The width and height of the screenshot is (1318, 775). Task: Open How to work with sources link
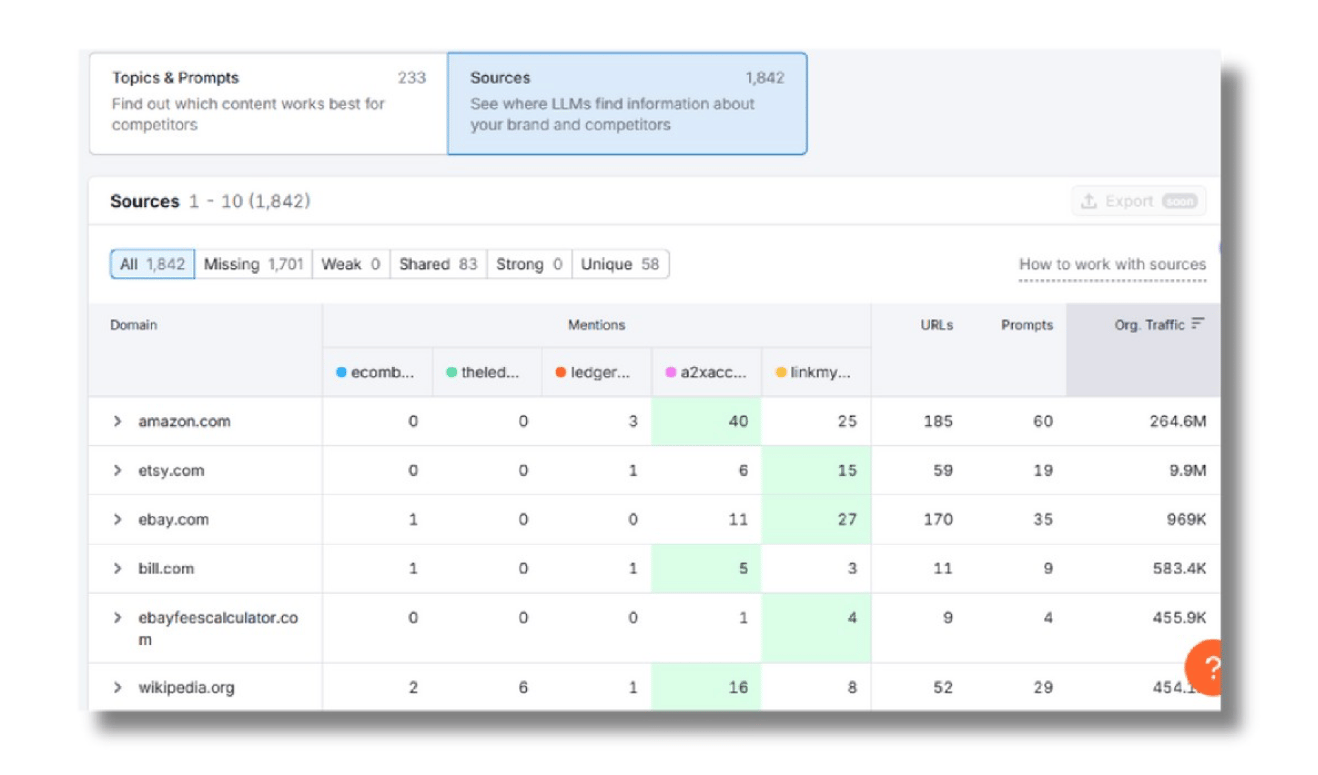click(x=1112, y=265)
